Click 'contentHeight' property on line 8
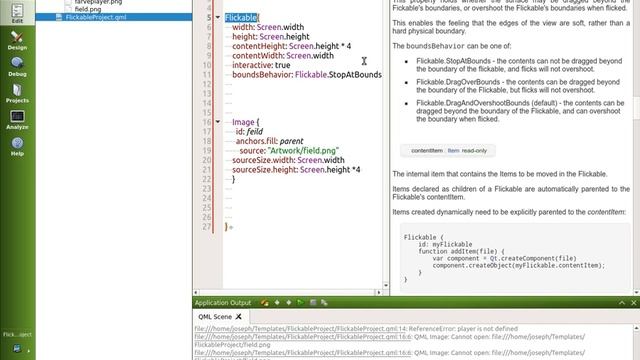The height and width of the screenshot is (360, 640). click(x=259, y=46)
